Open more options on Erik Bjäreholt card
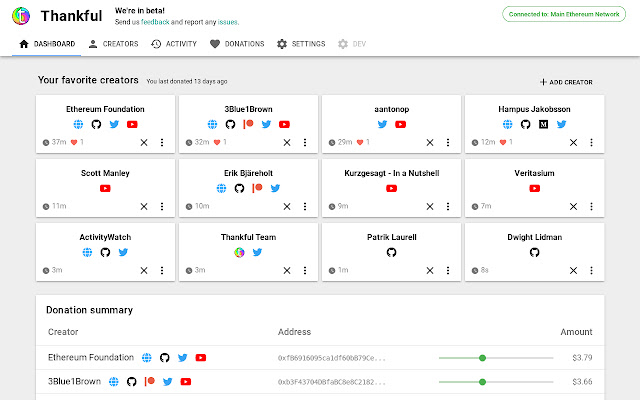This screenshot has width=640, height=400. [x=305, y=207]
